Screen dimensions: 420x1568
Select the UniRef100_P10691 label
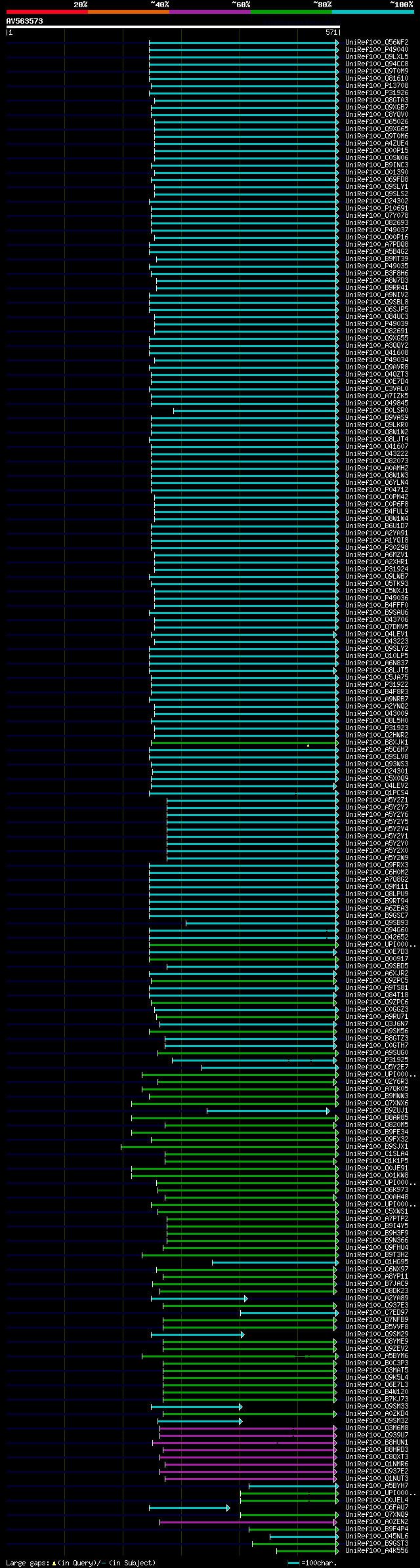377,208
